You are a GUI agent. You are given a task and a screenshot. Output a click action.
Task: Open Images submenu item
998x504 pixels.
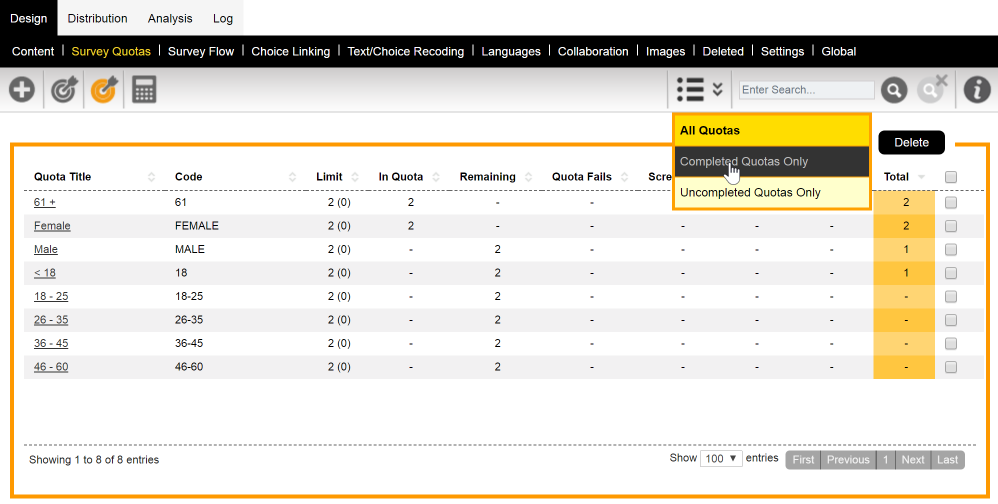pos(666,52)
